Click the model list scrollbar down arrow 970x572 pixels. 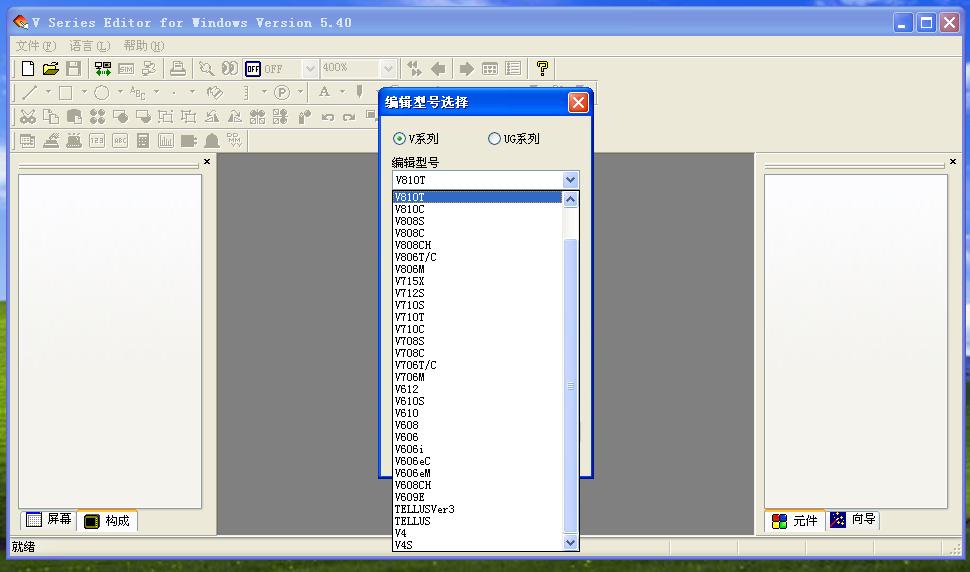[571, 543]
